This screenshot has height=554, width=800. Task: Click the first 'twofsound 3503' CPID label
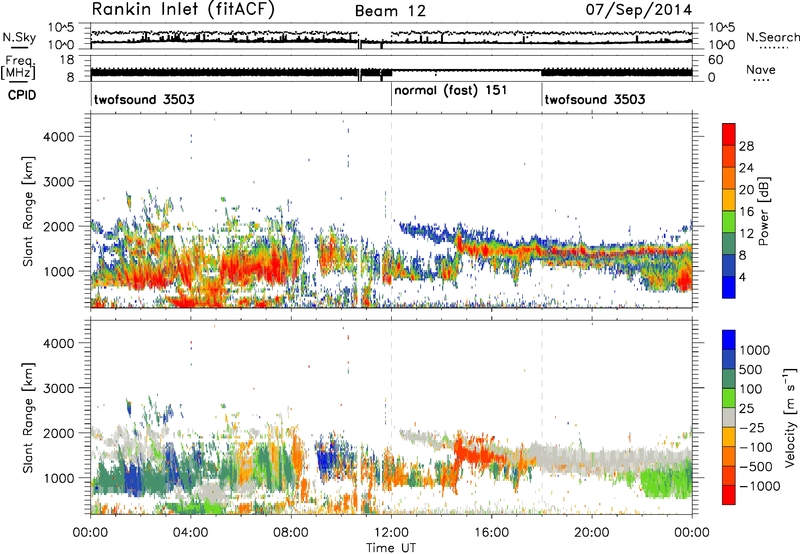(144, 99)
